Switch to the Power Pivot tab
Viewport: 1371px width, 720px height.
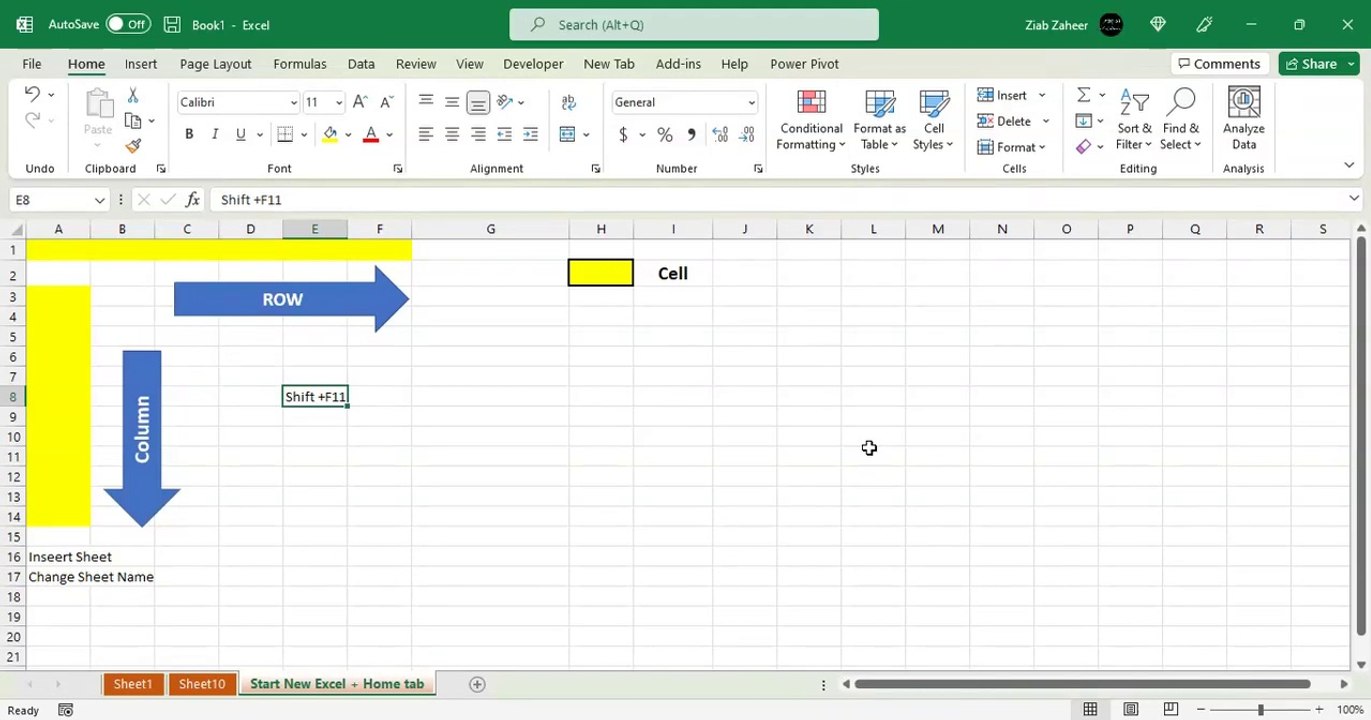point(804,63)
